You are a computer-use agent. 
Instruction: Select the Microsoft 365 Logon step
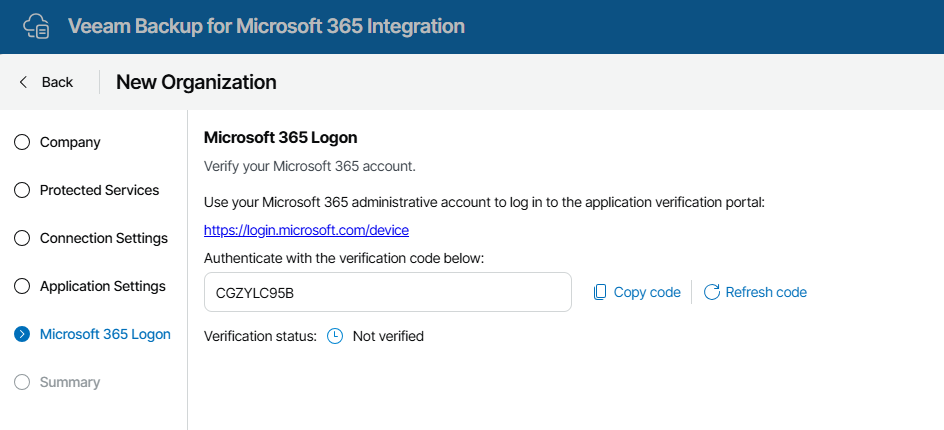[92, 334]
